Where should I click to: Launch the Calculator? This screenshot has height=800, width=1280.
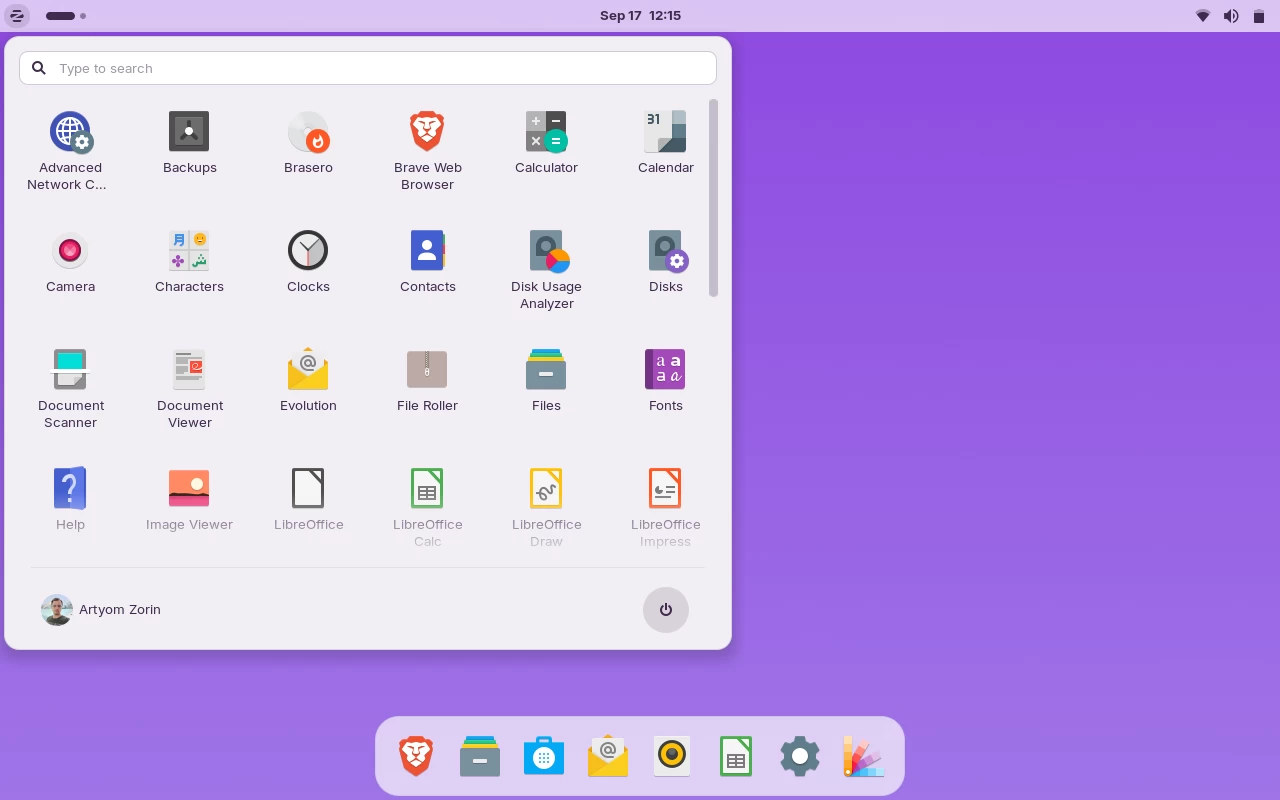[x=546, y=140]
